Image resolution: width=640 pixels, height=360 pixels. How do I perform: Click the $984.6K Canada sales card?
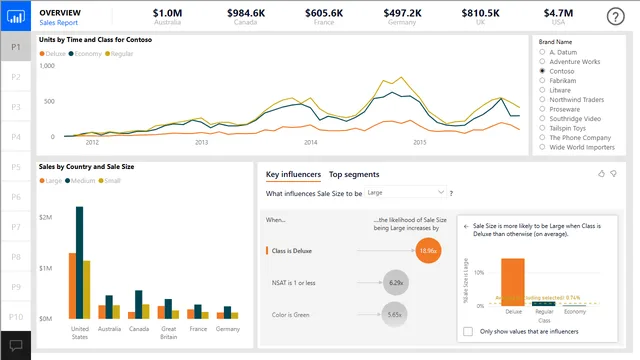246,17
